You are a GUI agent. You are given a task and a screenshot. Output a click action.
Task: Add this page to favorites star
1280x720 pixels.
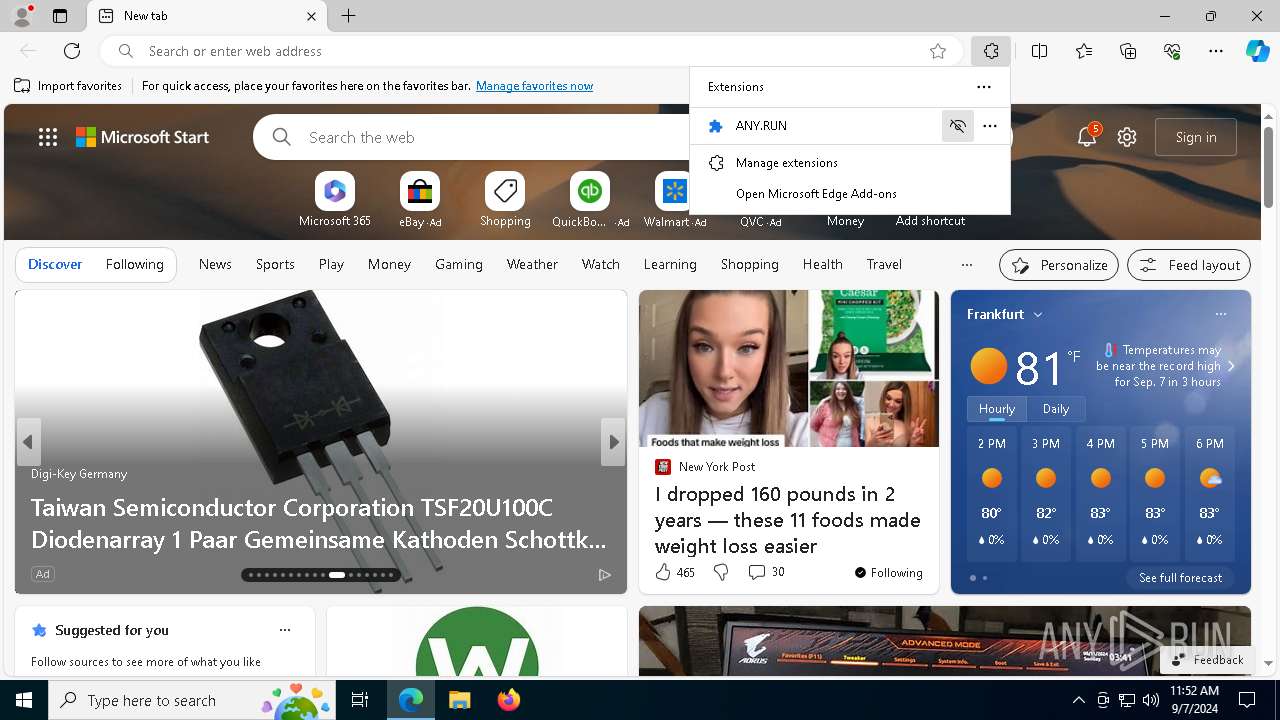938,51
